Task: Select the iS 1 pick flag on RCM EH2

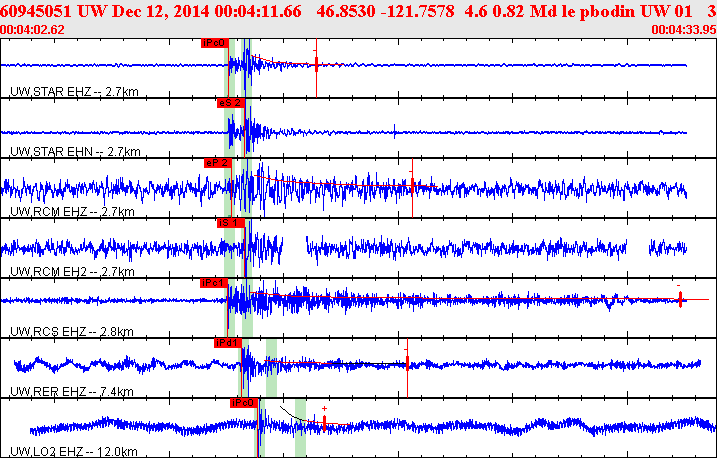Action: [x=230, y=222]
